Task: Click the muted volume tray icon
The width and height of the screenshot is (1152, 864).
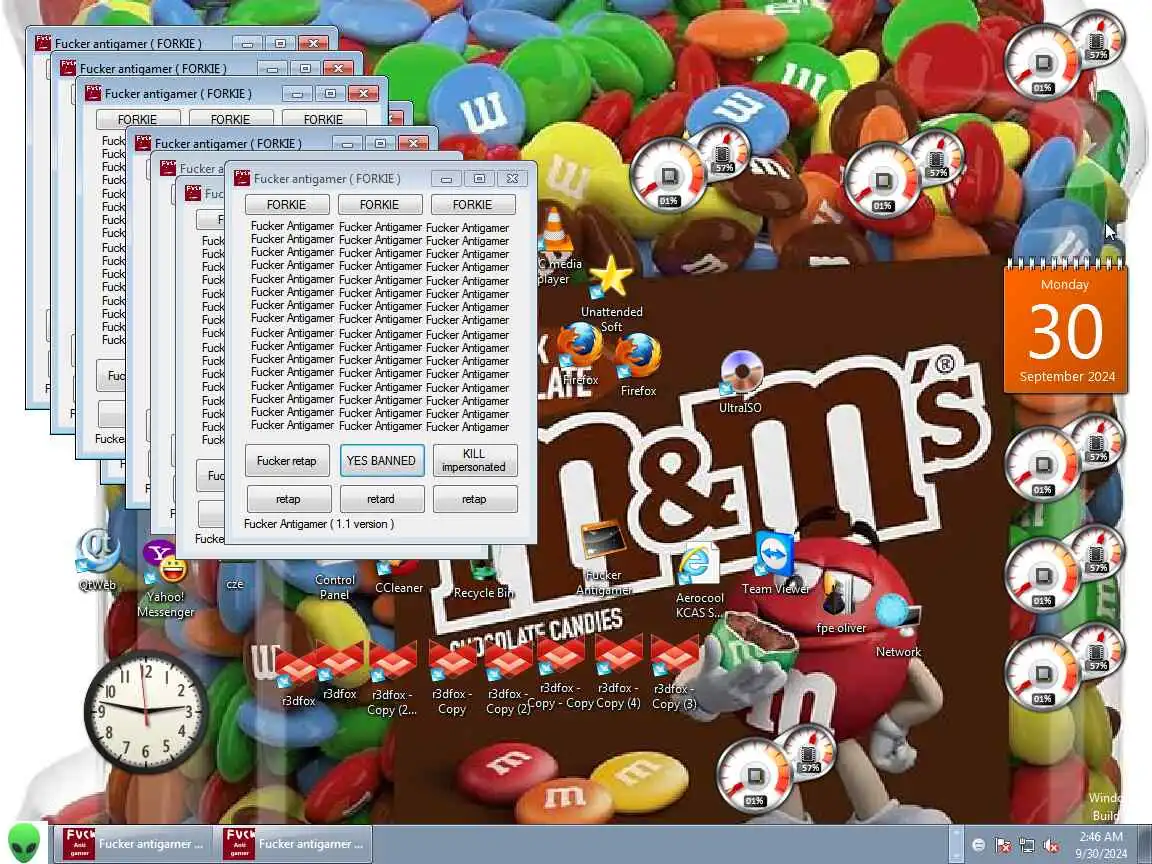Action: coord(1051,845)
